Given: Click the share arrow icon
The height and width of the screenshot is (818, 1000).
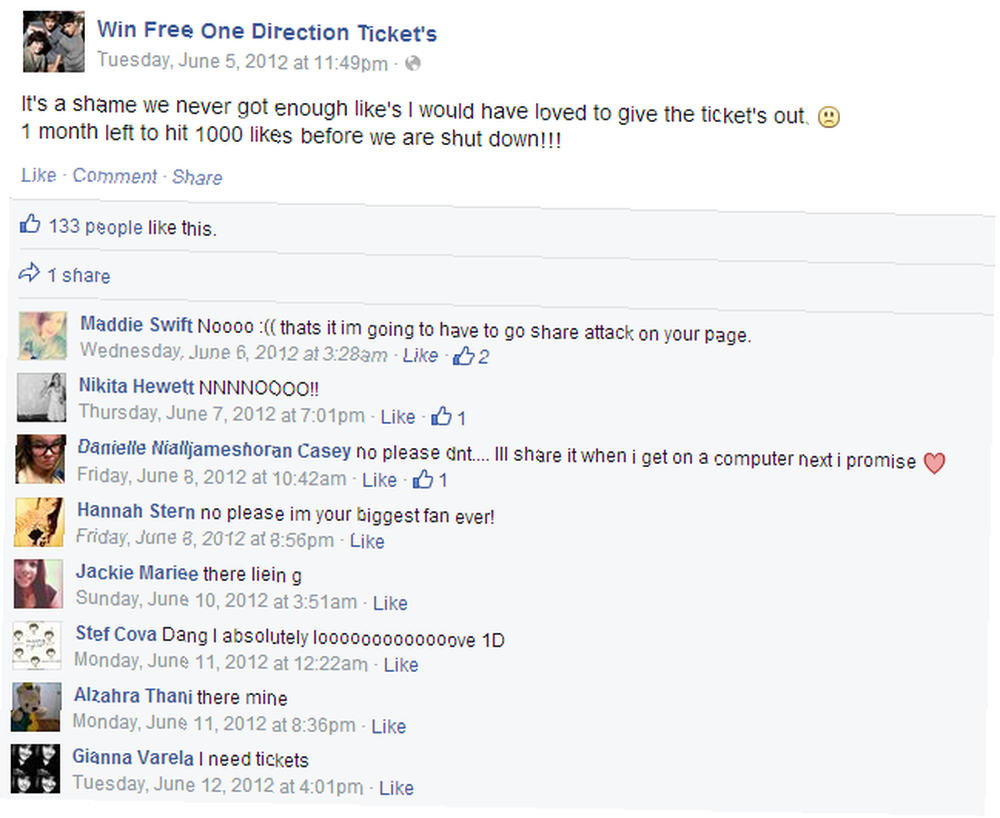Looking at the screenshot, I should click(x=29, y=273).
